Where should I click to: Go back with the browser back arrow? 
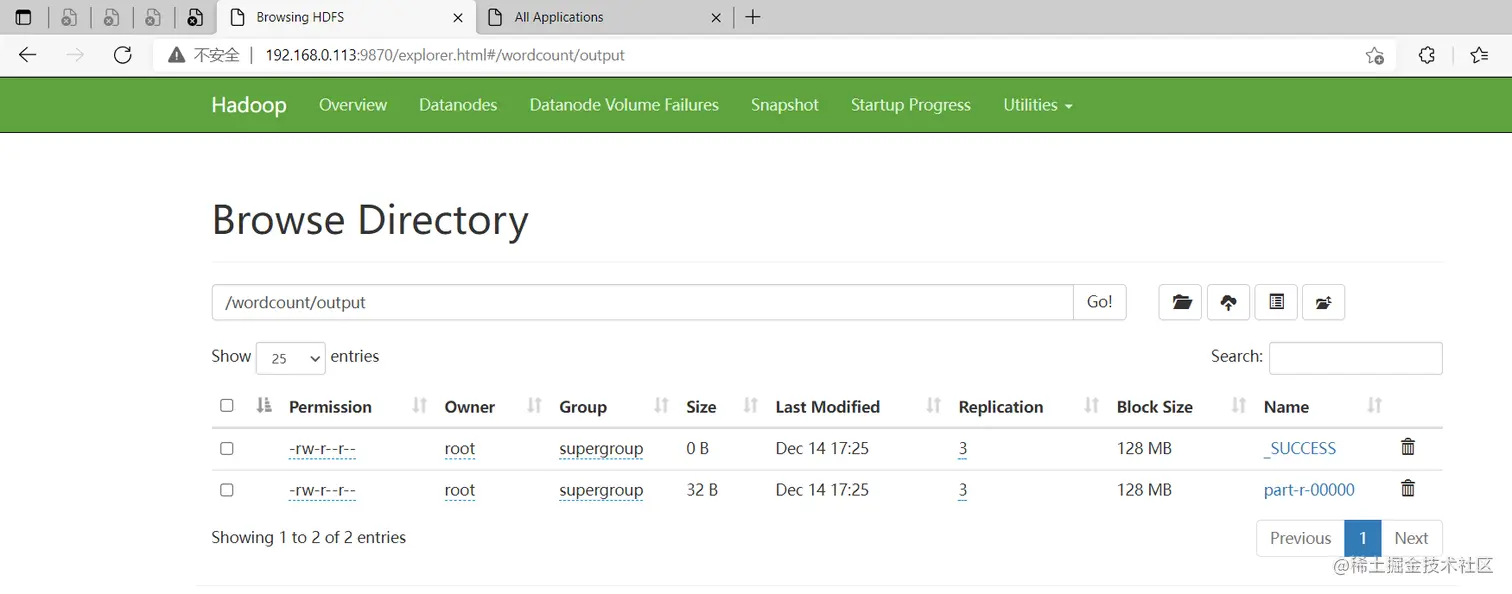pos(28,55)
